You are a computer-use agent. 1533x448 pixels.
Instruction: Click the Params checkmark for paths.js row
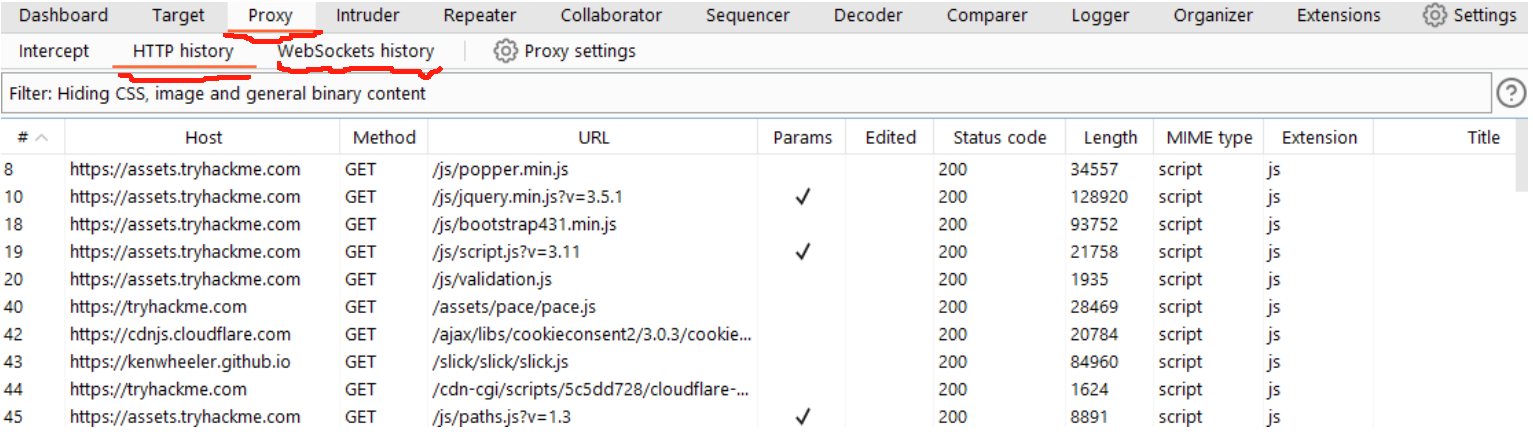[802, 417]
